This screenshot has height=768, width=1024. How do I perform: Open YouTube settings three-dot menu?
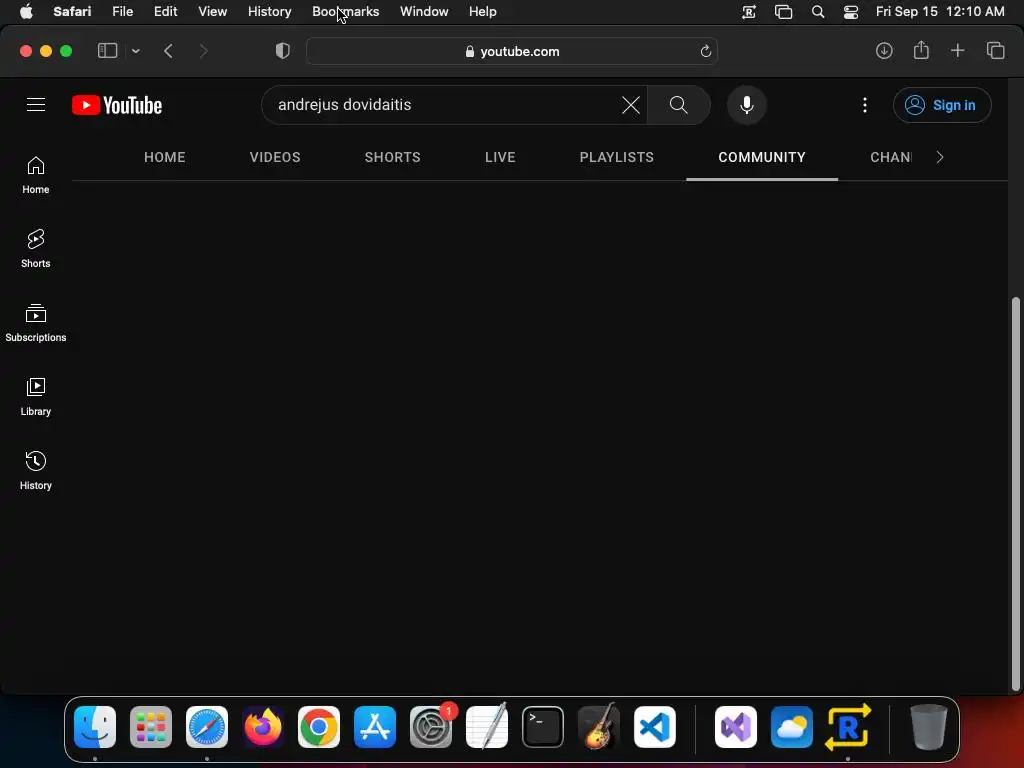[x=865, y=105]
